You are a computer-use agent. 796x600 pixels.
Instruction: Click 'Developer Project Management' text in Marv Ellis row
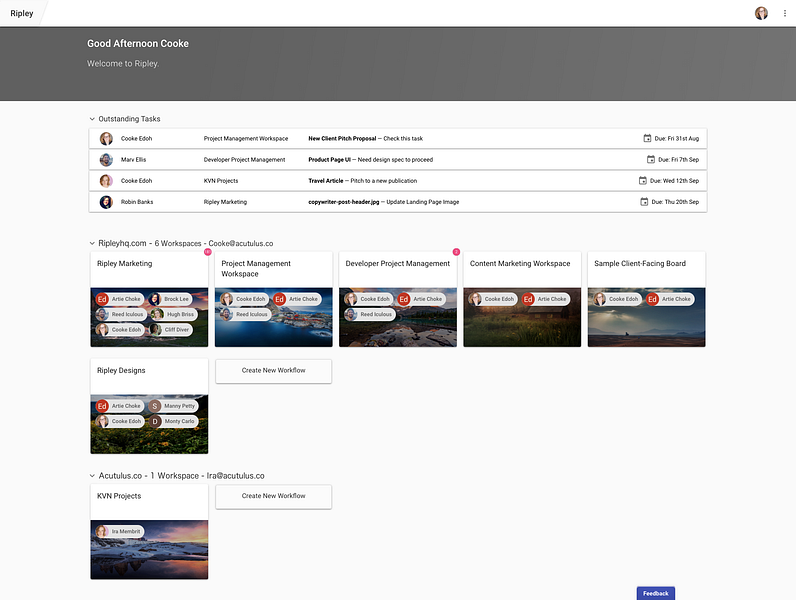click(x=244, y=160)
